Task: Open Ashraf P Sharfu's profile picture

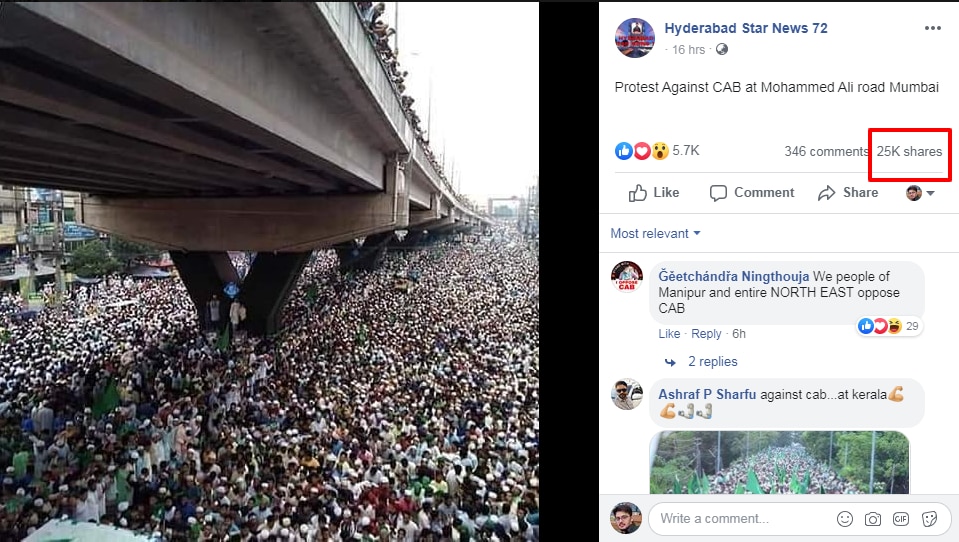Action: click(627, 395)
